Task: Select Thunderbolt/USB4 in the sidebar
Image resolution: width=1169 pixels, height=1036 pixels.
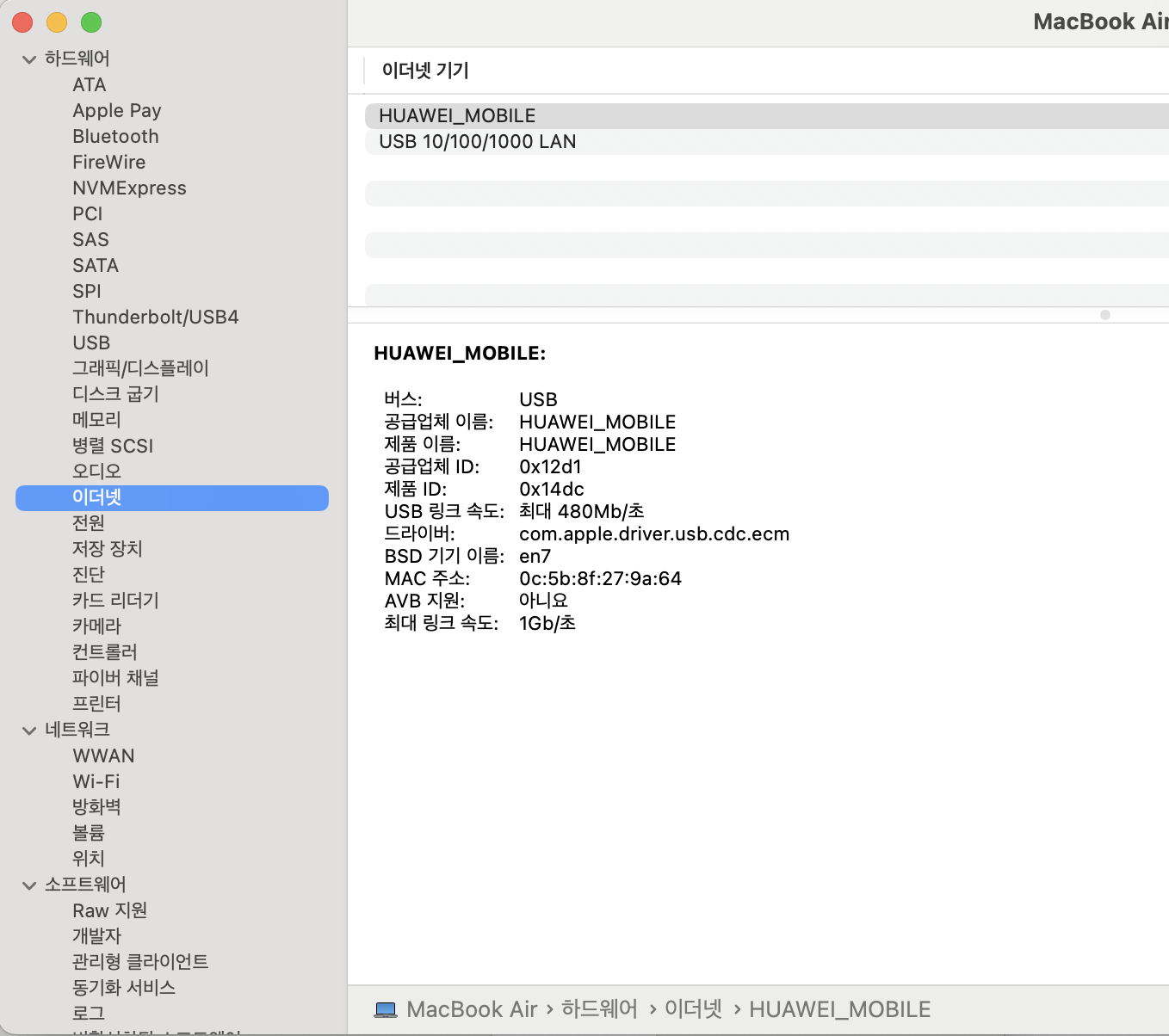Action: click(156, 318)
